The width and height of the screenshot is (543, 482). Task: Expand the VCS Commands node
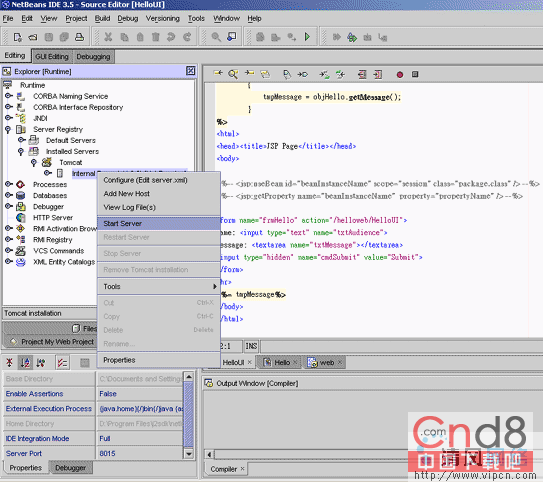click(x=9, y=250)
